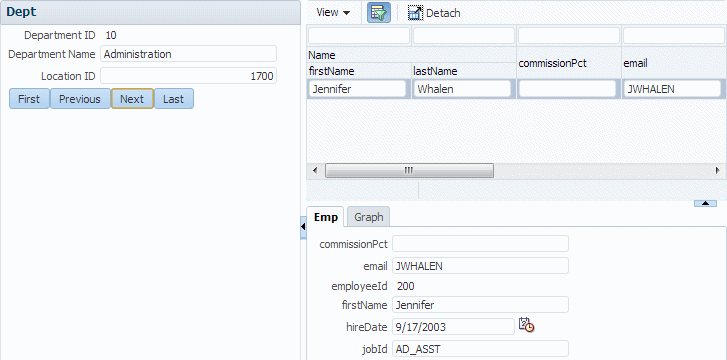Go to the First department record
The height and width of the screenshot is (360, 727).
click(29, 99)
